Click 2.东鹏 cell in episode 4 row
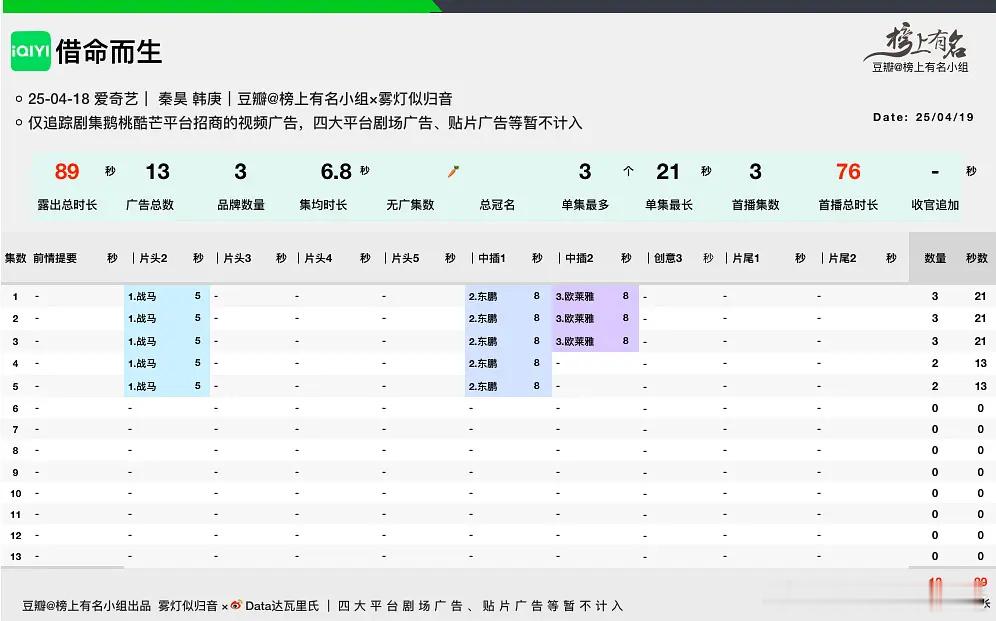The width and height of the screenshot is (996, 621). coord(483,363)
